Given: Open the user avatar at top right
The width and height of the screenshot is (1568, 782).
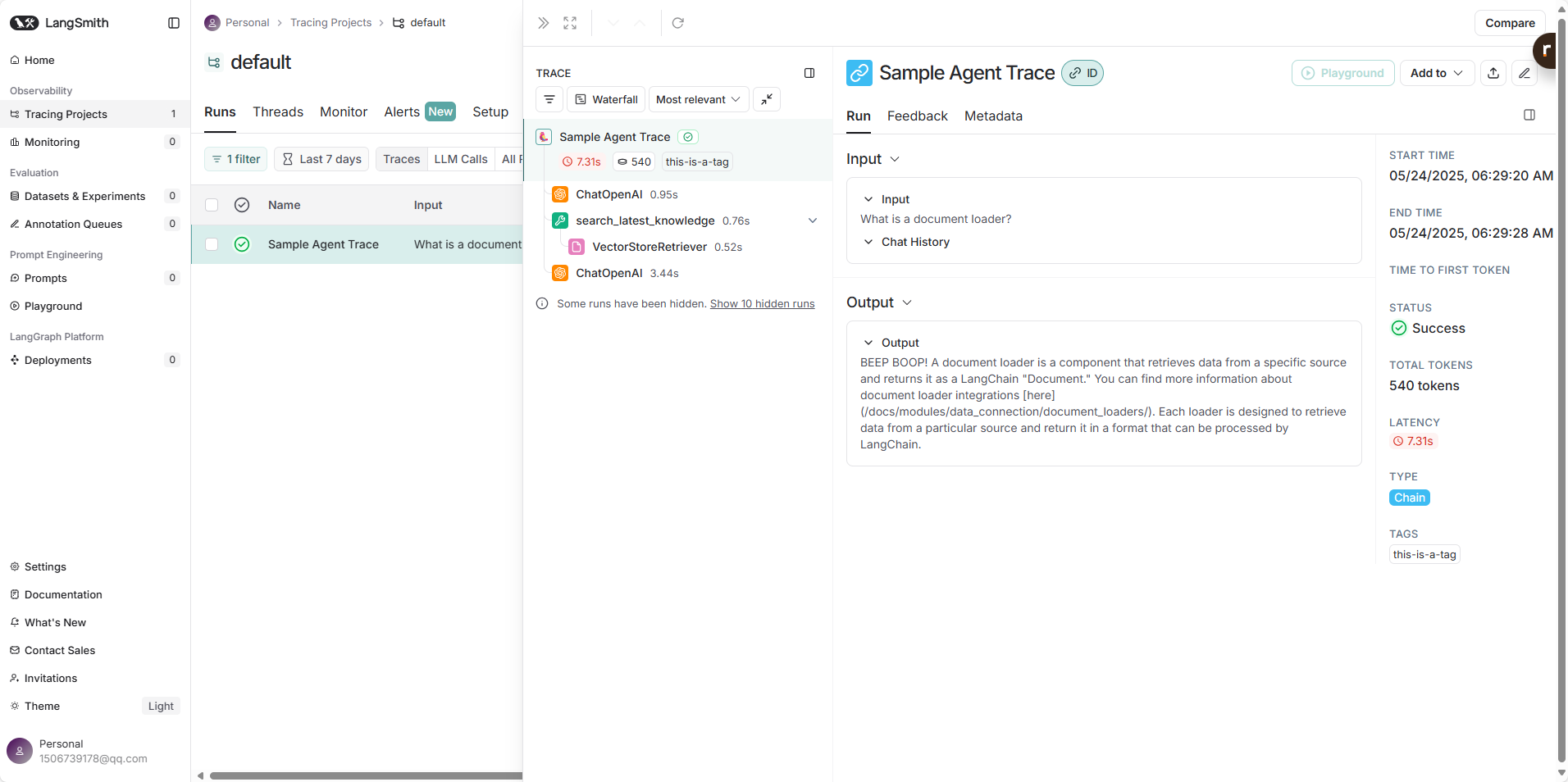Looking at the screenshot, I should pos(1545,51).
